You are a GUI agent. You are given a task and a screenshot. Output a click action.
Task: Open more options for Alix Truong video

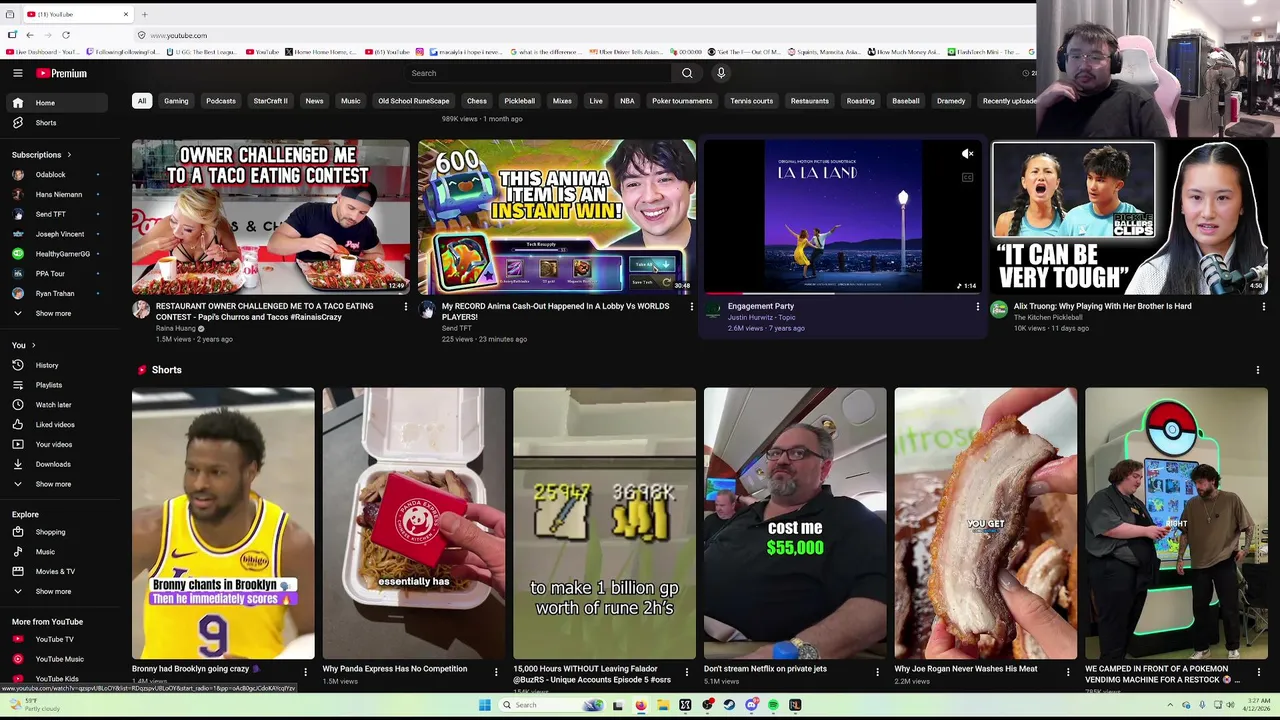click(1263, 307)
